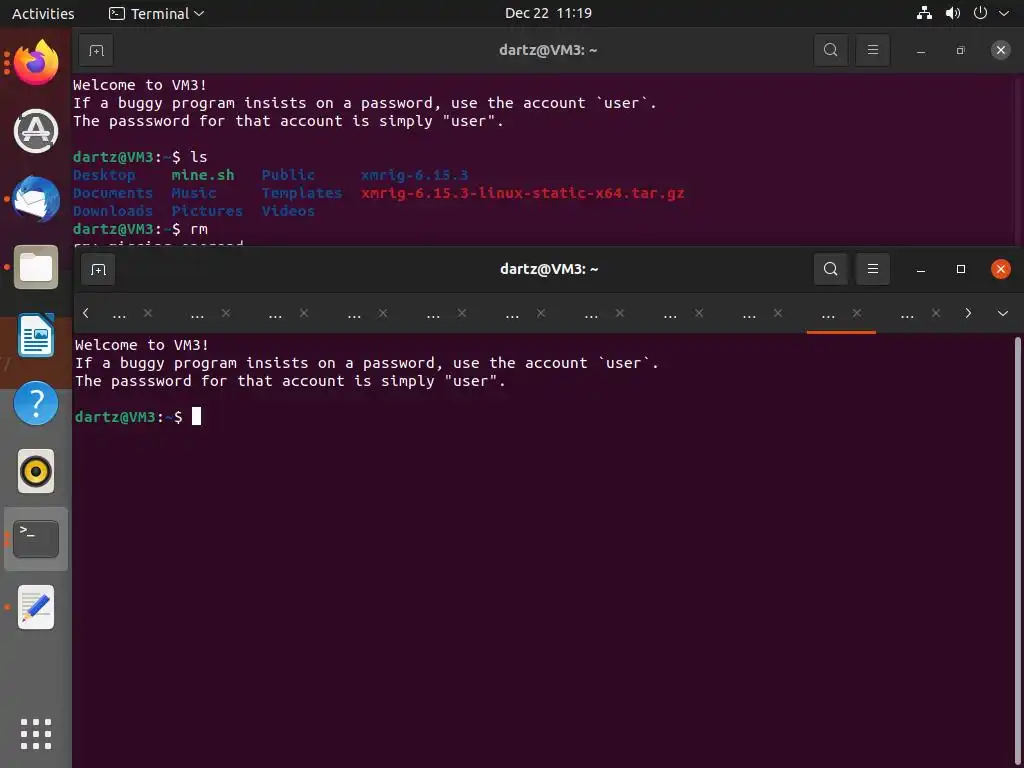Click the Documents folder name
Viewport: 1024px width, 768px height.
pyautogui.click(x=113, y=193)
